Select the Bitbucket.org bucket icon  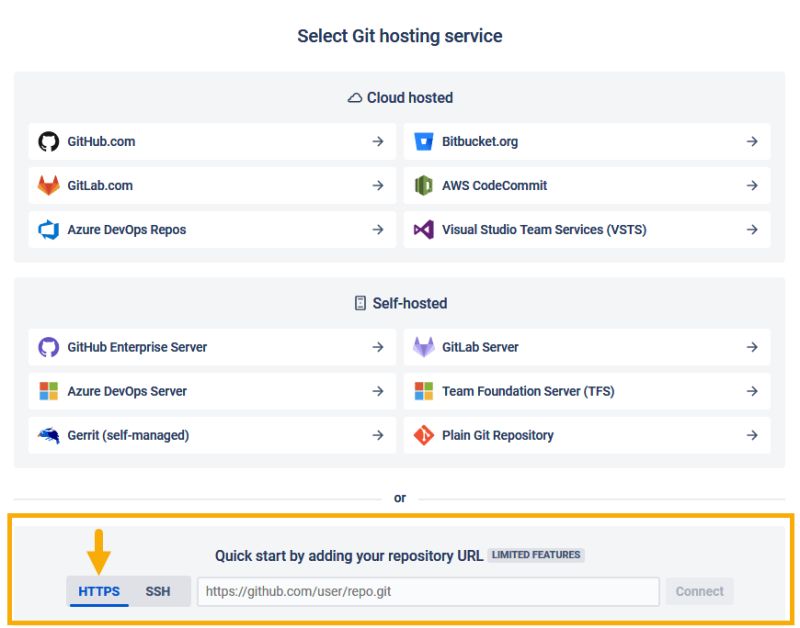422,141
